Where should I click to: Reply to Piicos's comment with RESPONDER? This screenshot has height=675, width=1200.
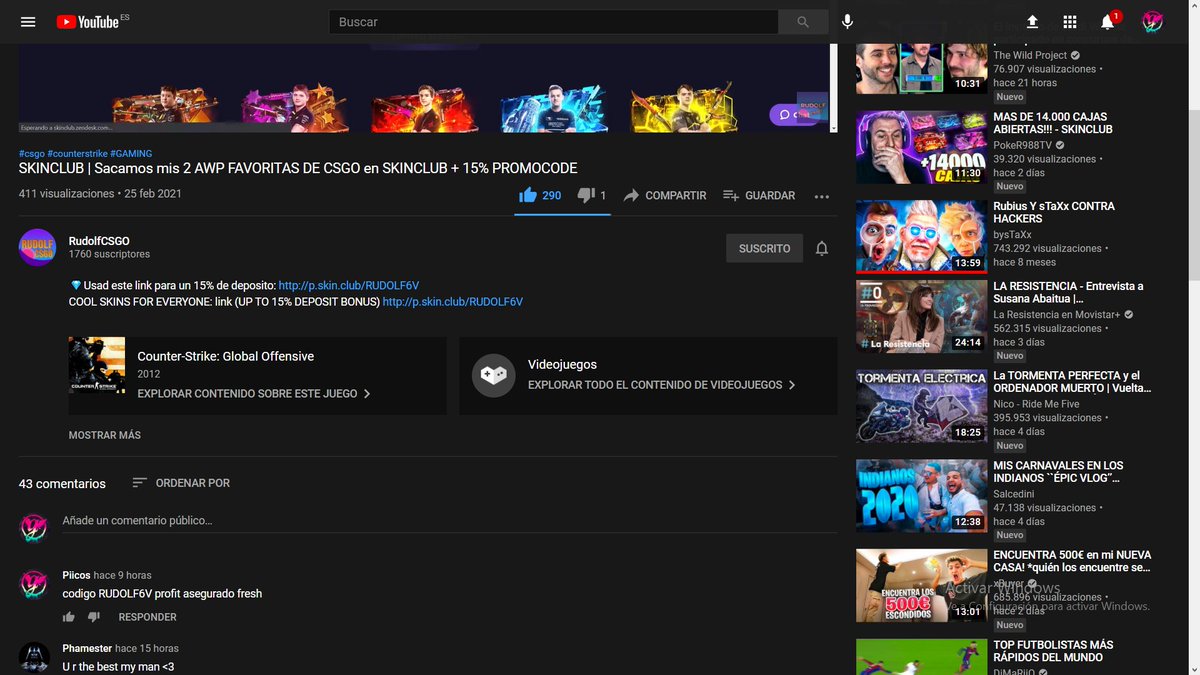(x=147, y=617)
